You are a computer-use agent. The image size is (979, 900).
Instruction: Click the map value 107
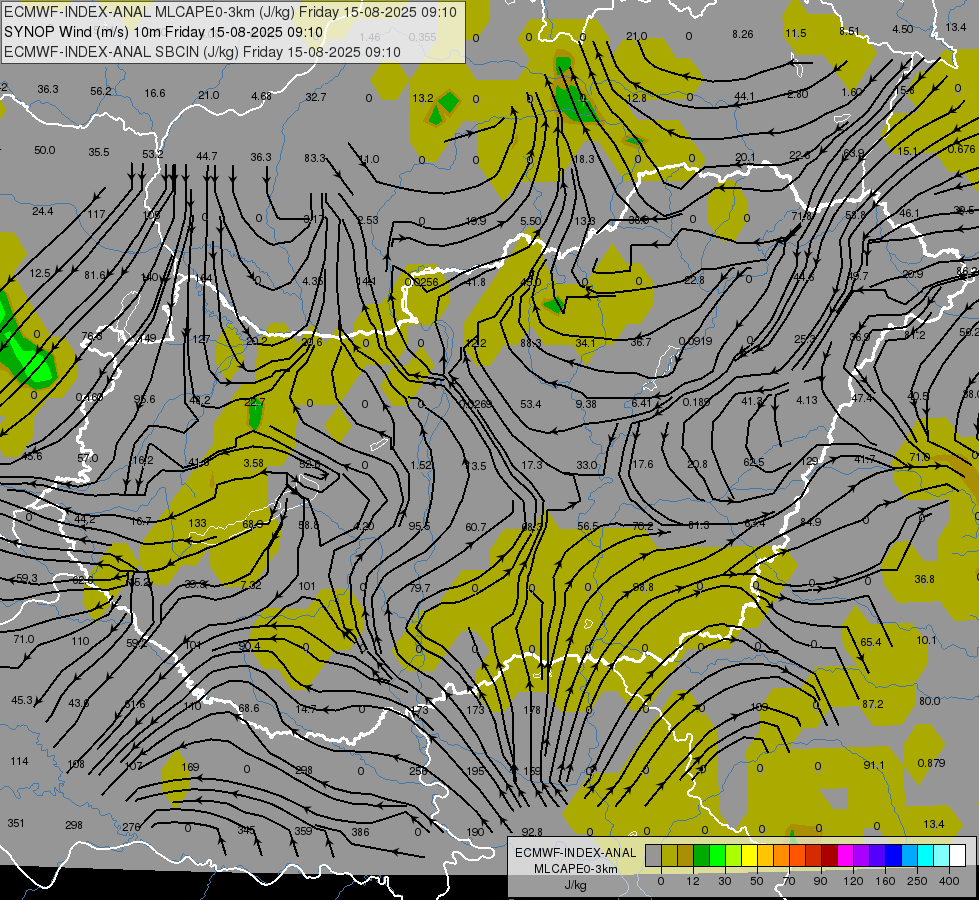[x=134, y=766]
